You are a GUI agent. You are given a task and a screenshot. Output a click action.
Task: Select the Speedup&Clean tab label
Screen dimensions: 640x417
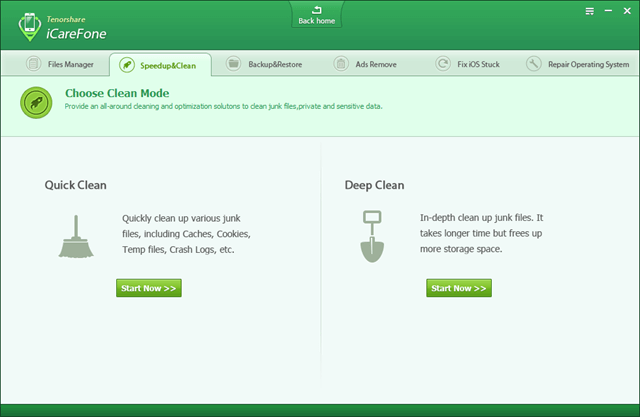[x=168, y=66]
